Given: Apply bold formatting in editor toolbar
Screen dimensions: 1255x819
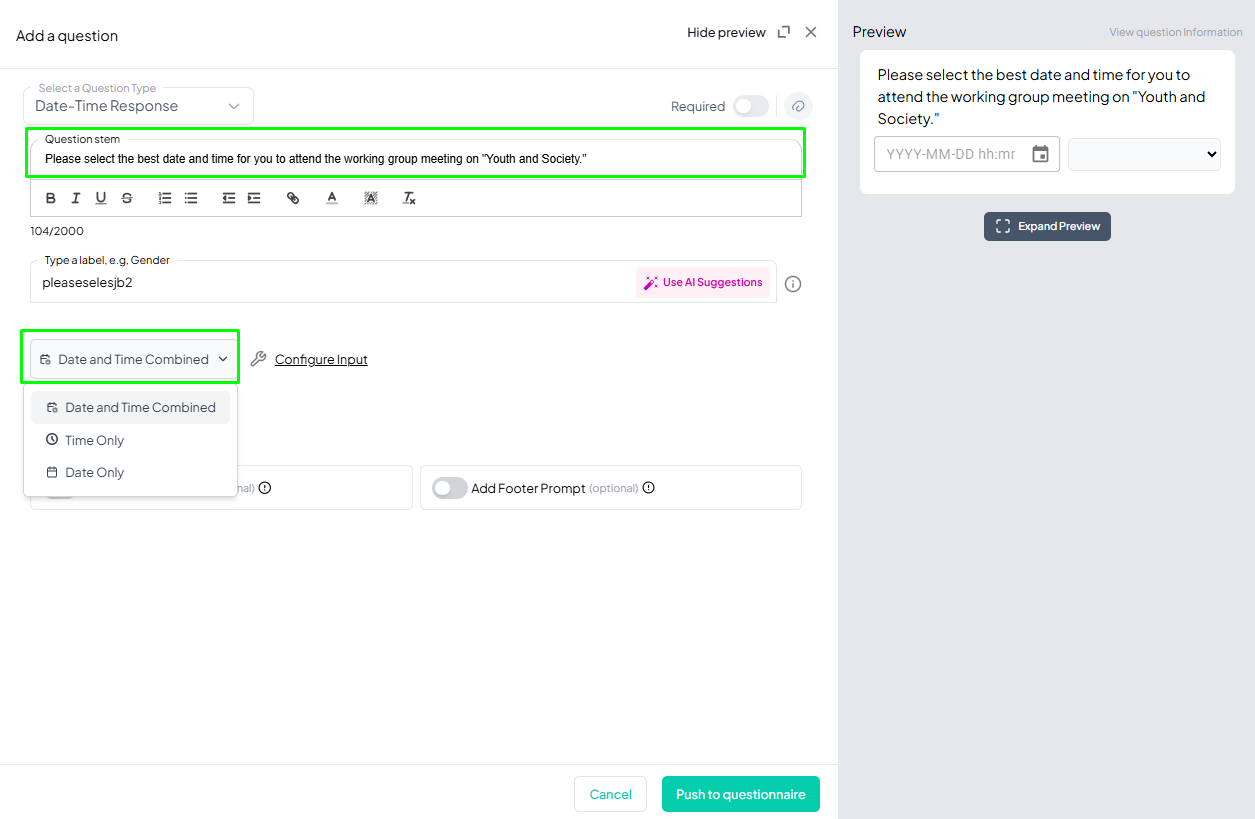Looking at the screenshot, I should 51,198.
